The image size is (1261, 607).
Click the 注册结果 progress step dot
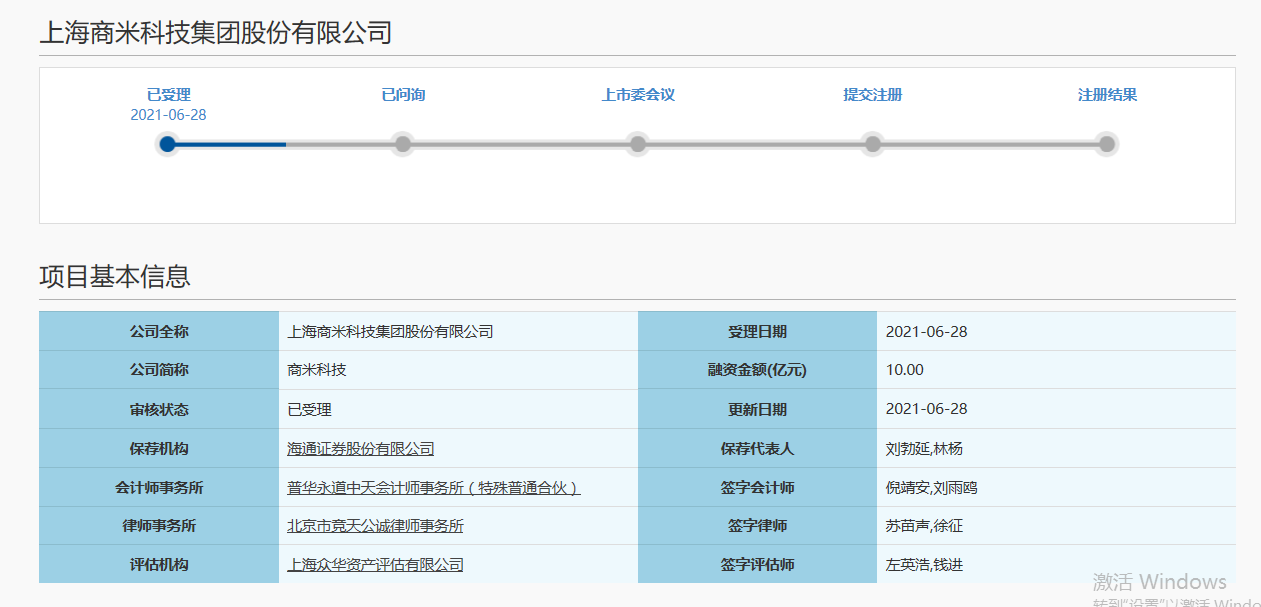(x=1107, y=144)
